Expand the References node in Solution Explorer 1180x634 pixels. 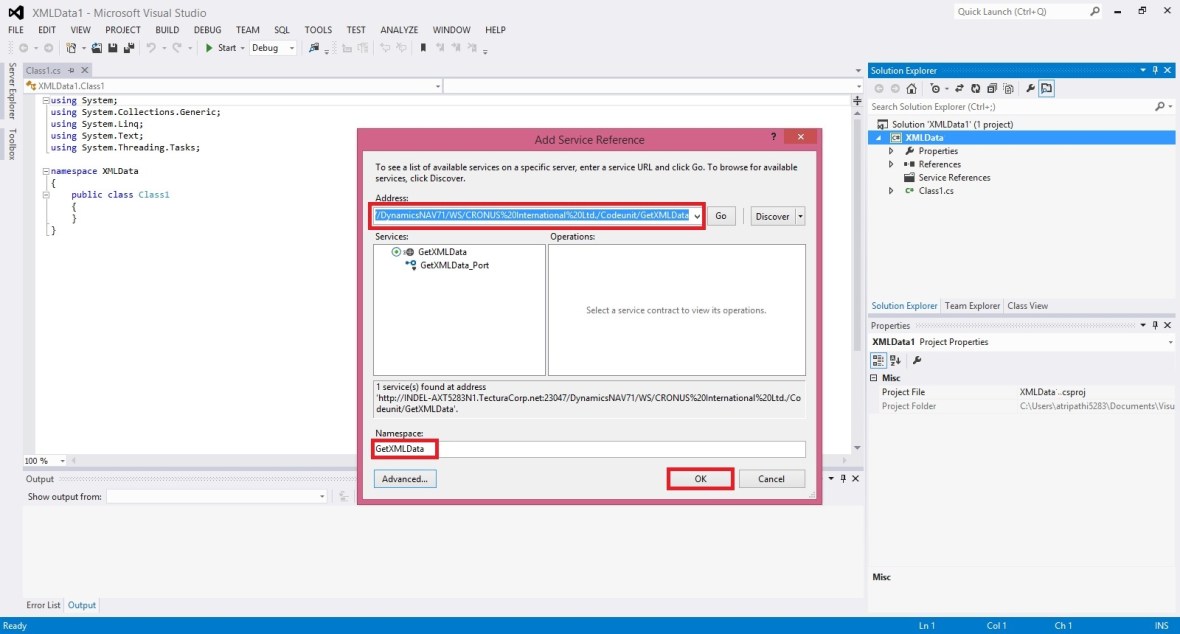(x=890, y=164)
